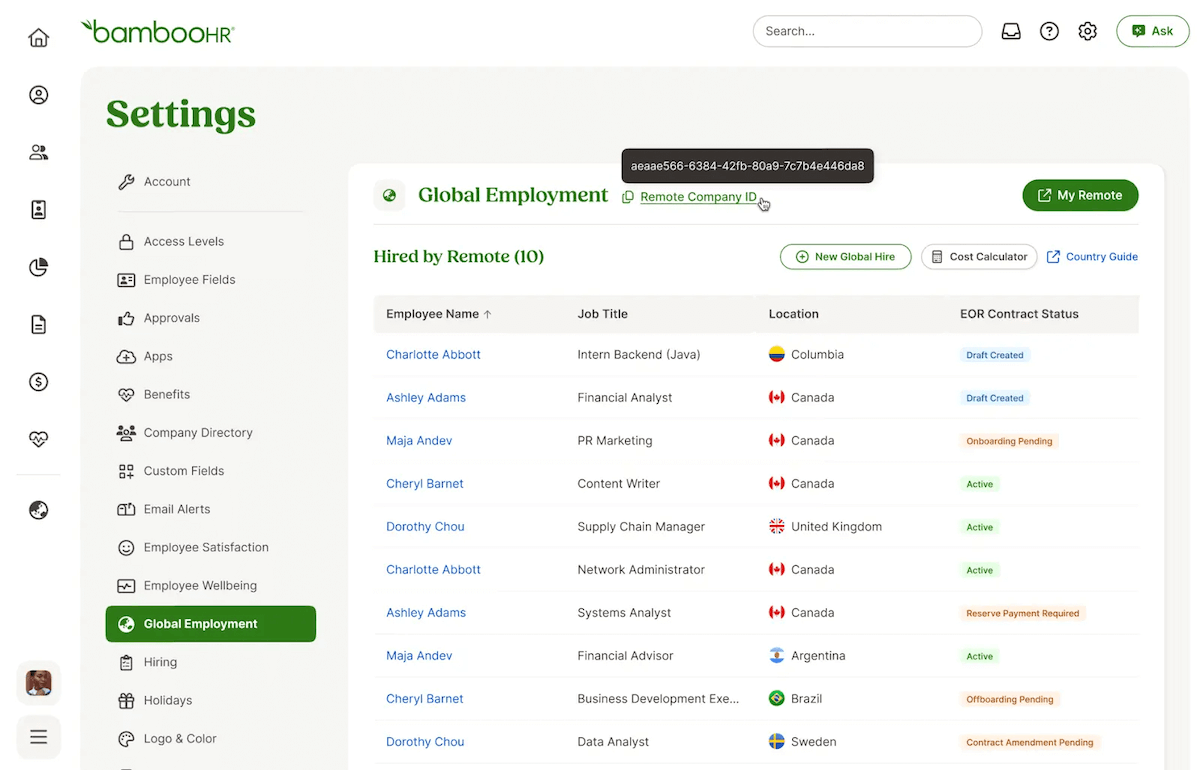Switch to the Employee Fields settings section
Image resolution: width=1200 pixels, height=770 pixels.
191,279
